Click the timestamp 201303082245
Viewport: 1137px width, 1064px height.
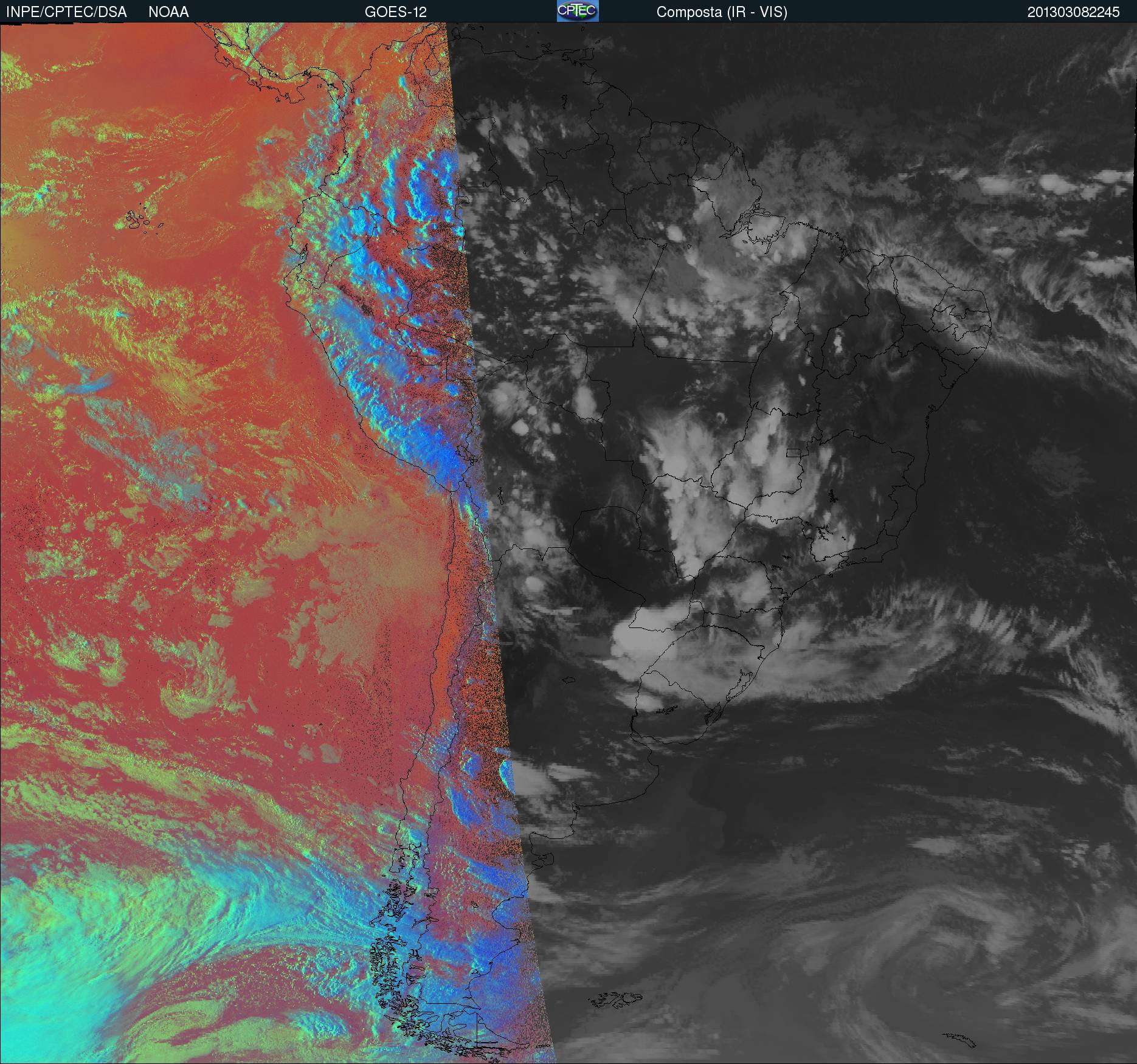point(1073,12)
